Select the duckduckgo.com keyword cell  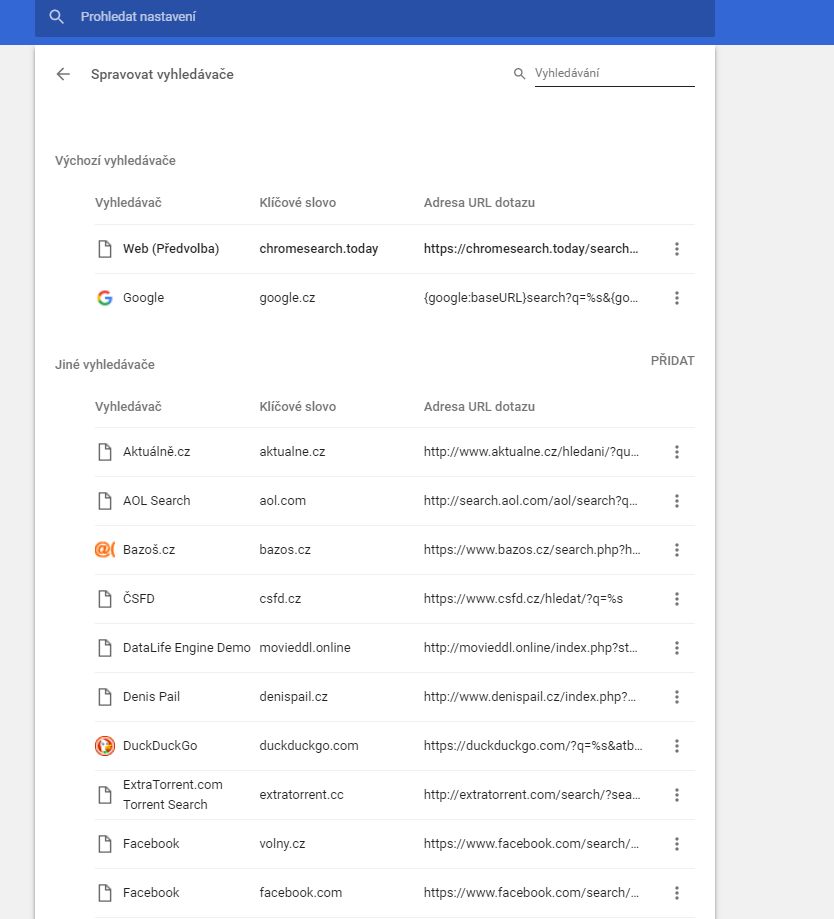coord(309,746)
